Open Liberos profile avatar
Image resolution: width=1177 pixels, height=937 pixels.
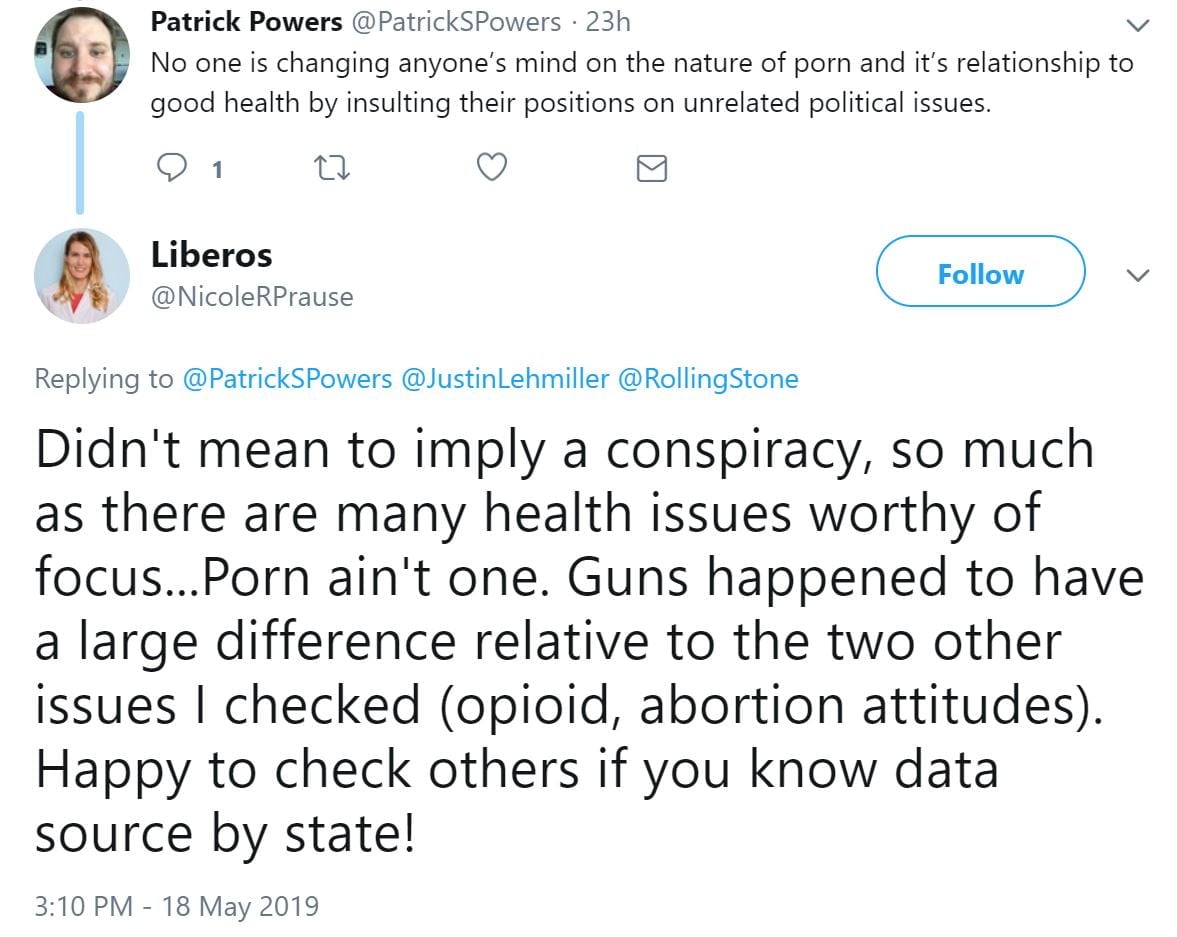click(x=81, y=276)
